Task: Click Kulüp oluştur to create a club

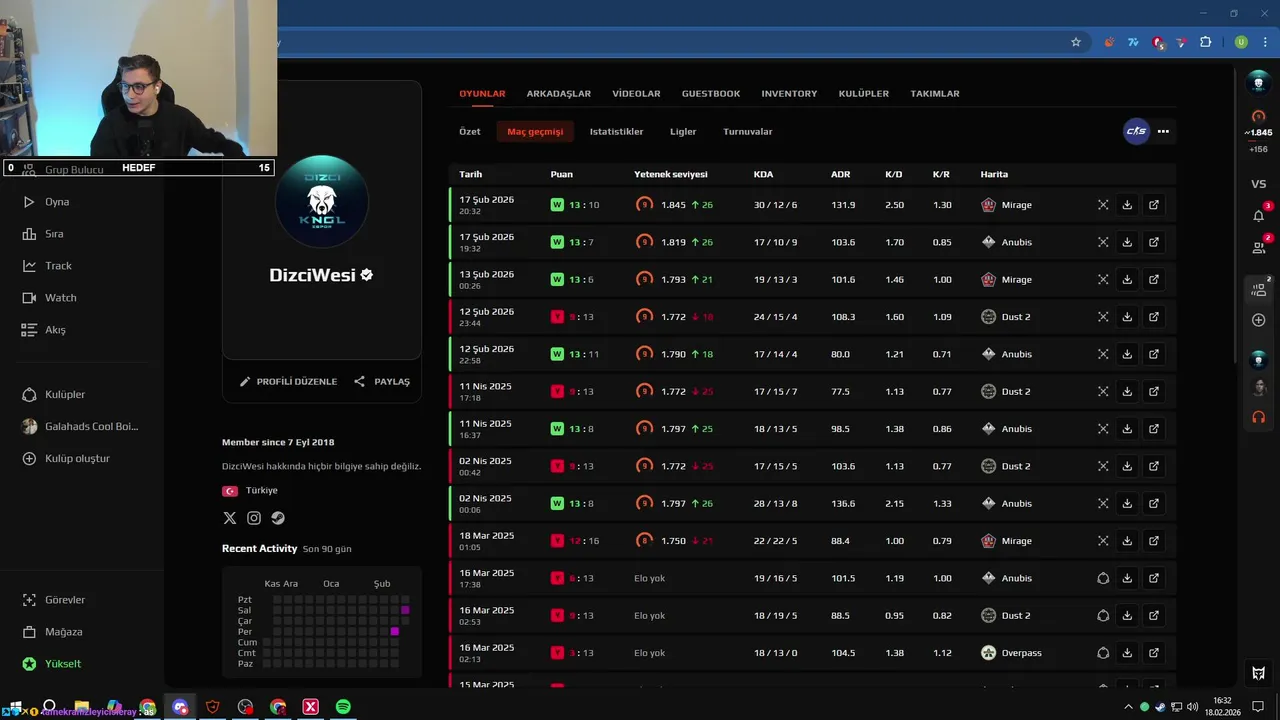Action: tap(66, 459)
